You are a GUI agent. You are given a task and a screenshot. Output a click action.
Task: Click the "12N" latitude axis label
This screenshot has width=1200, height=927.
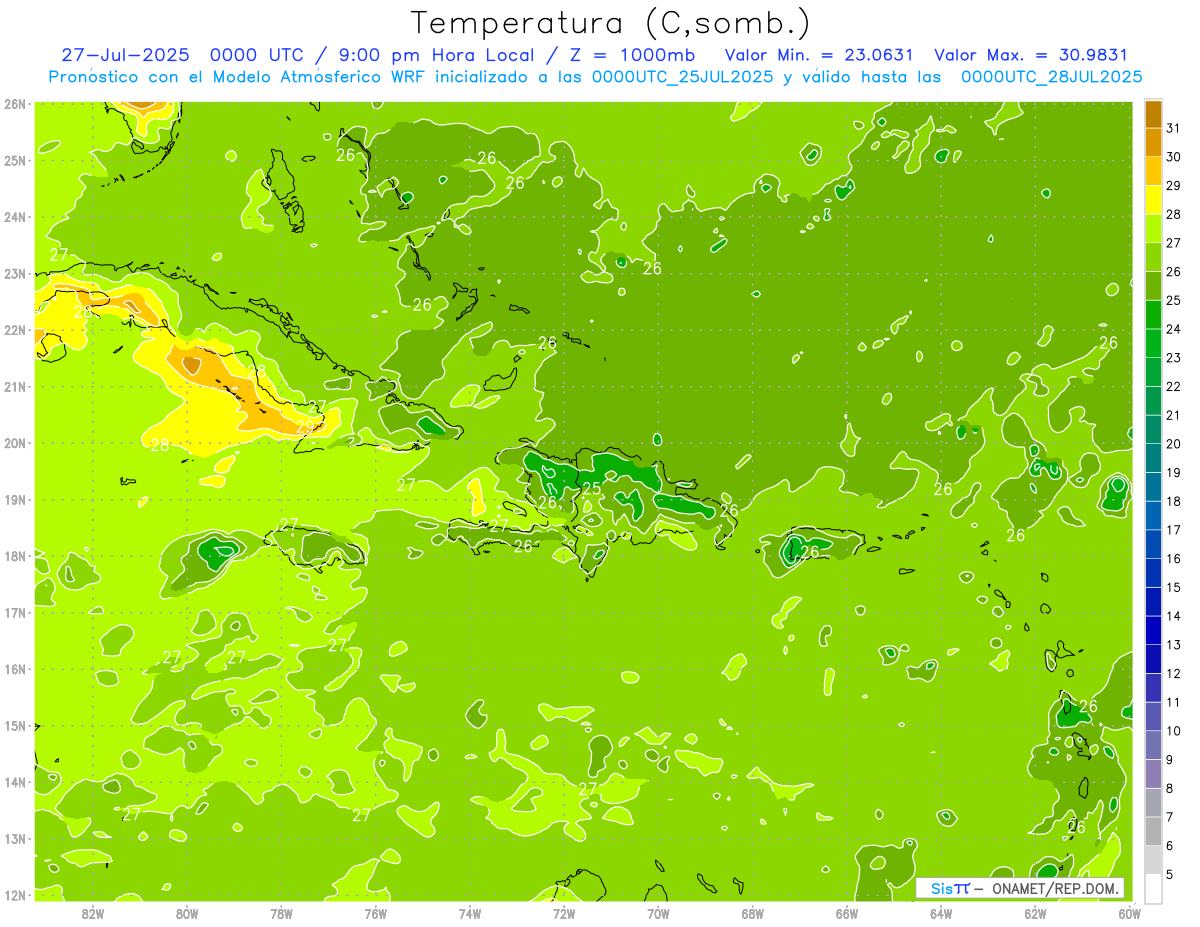[x=15, y=895]
